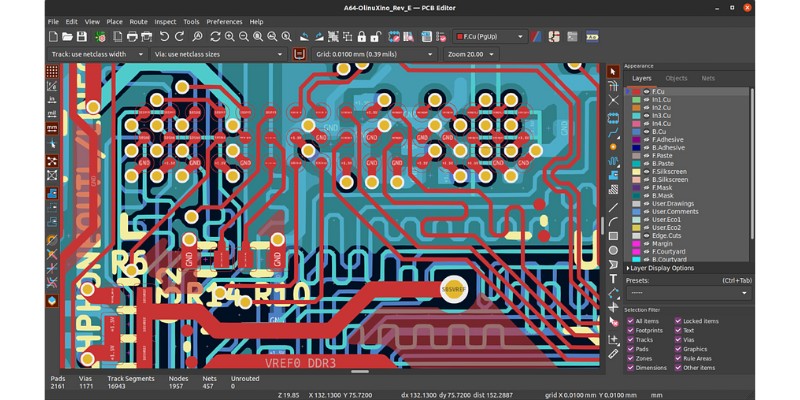
Task: Toggle the ratsnest display icon
Action: (x=52, y=162)
